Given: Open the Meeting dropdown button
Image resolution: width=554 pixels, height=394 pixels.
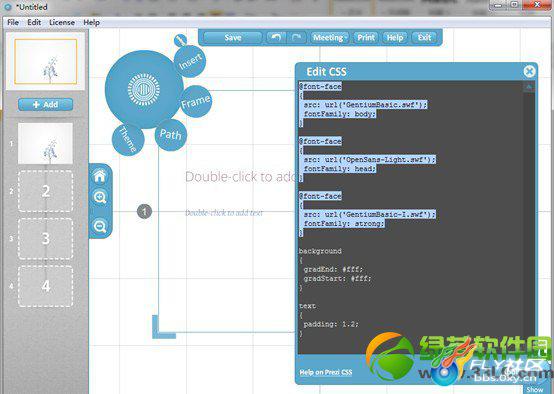Looking at the screenshot, I should [329, 37].
